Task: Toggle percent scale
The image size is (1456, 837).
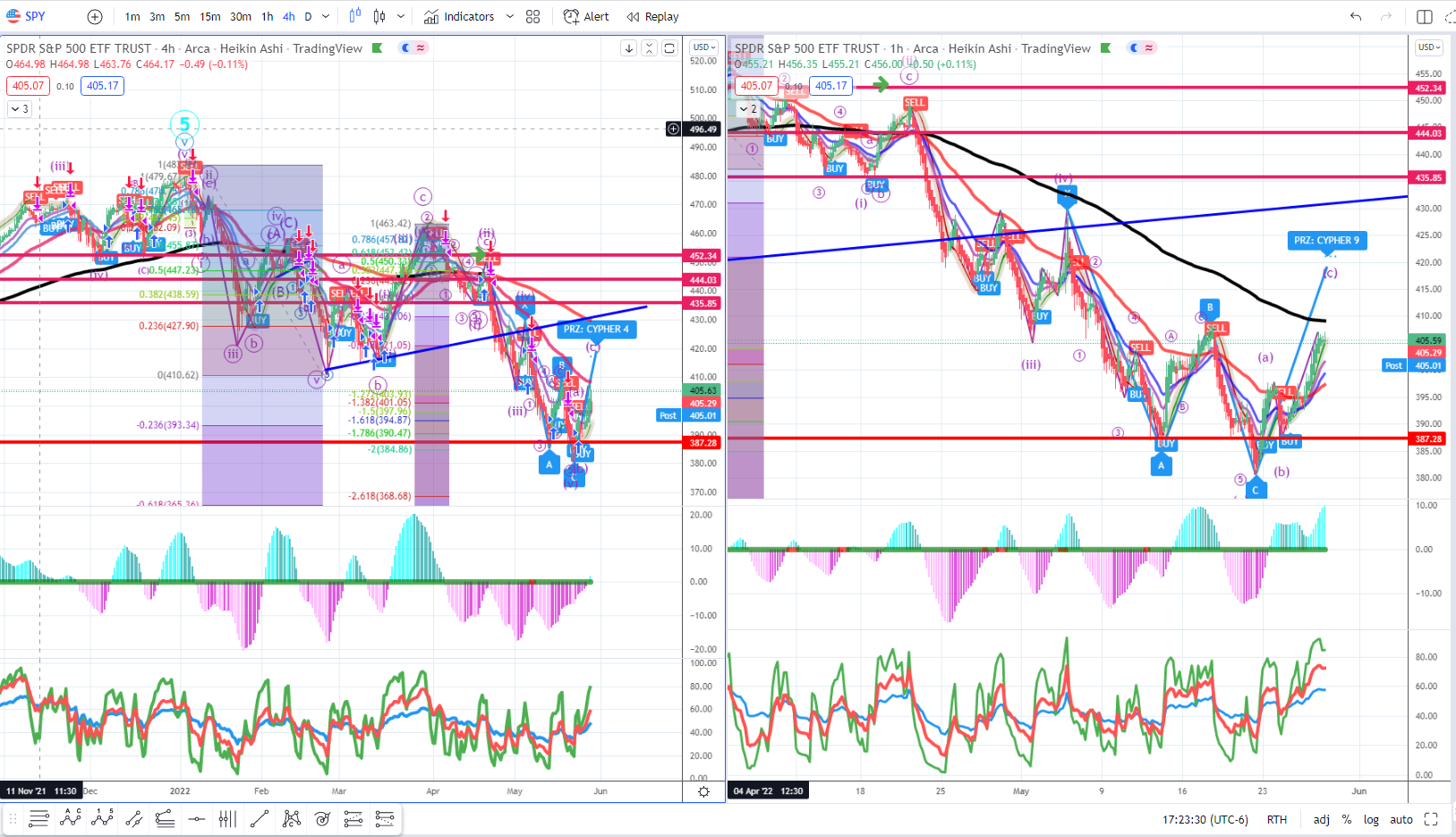Action: 1347,819
